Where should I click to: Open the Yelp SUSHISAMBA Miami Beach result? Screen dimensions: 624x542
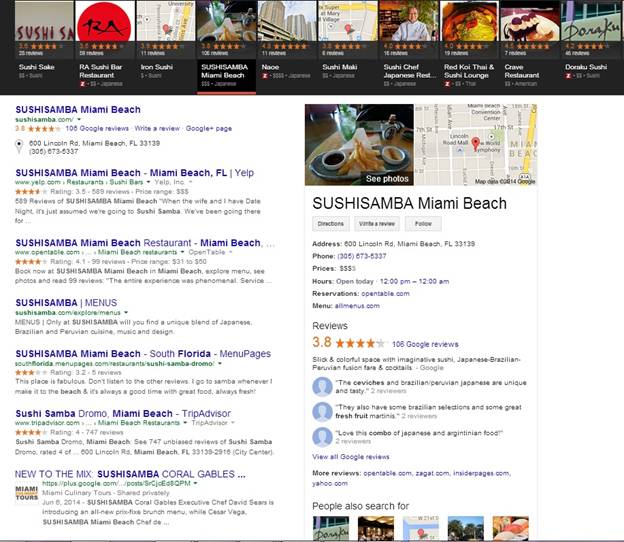tap(135, 173)
